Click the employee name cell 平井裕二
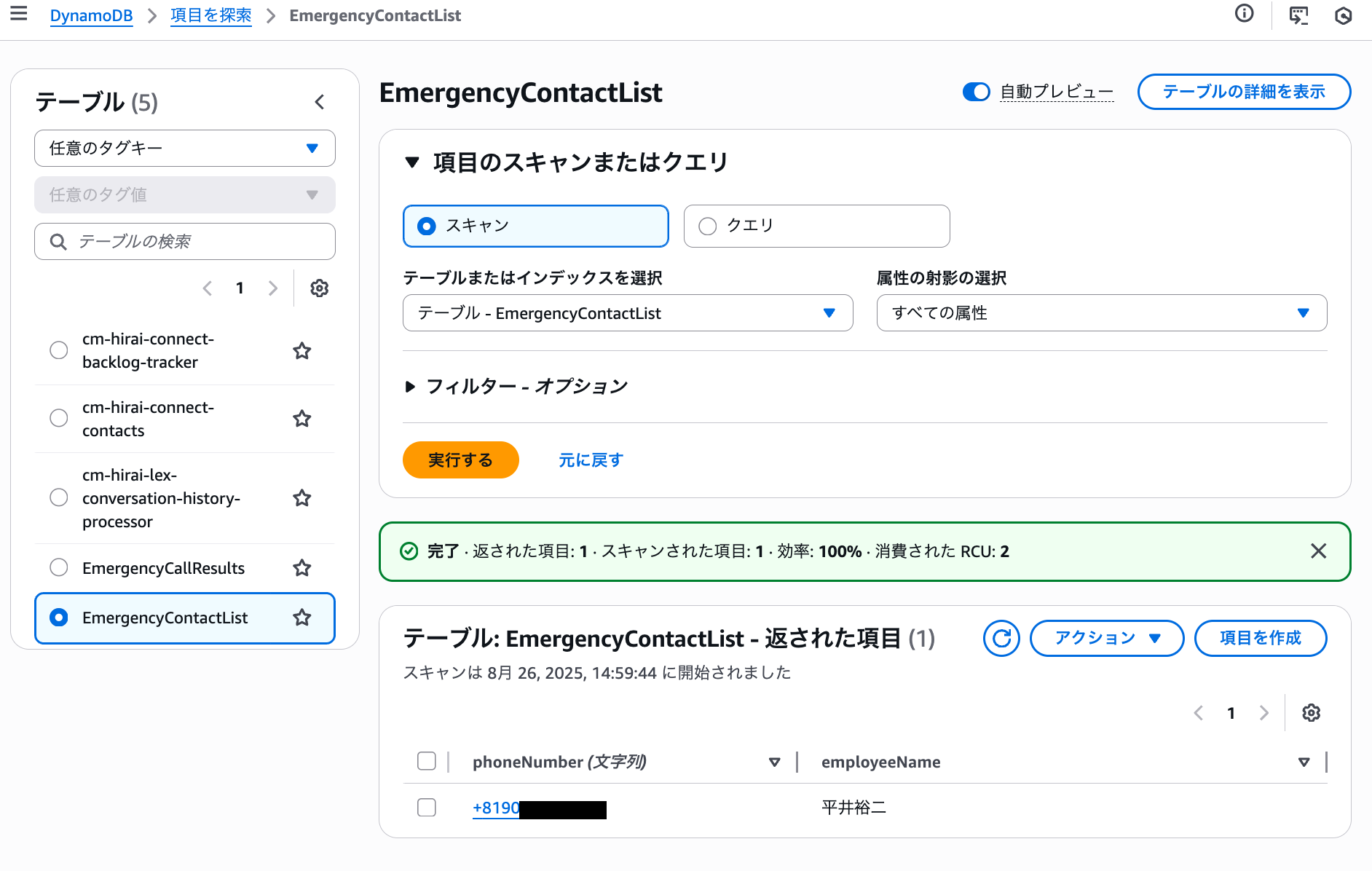This screenshot has width=1372, height=871. [853, 808]
